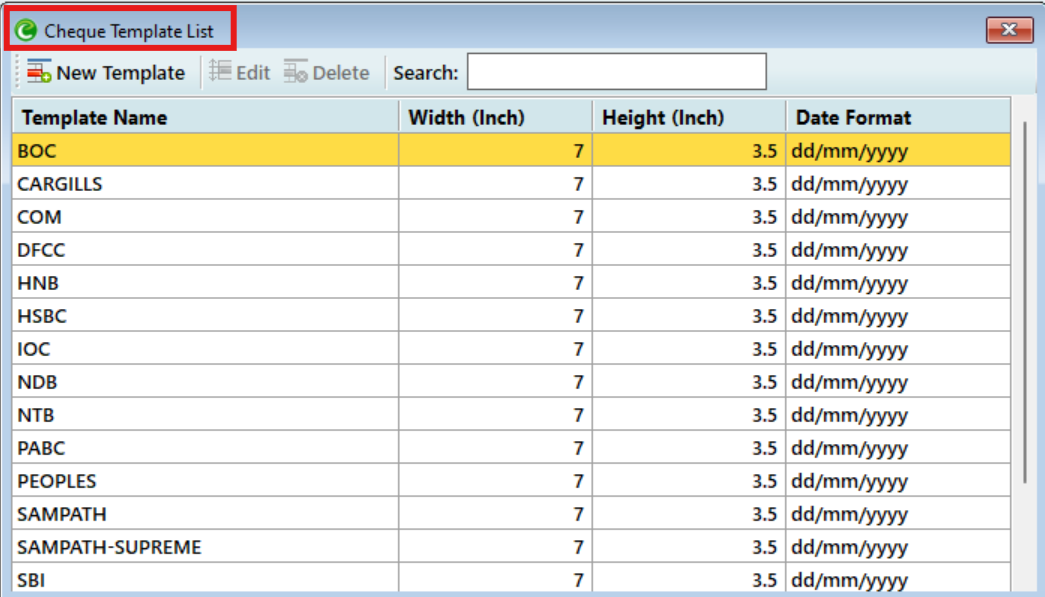Screen dimensions: 1045x597
Task: Sort by Height (Inch) column header
Action: 689,117
